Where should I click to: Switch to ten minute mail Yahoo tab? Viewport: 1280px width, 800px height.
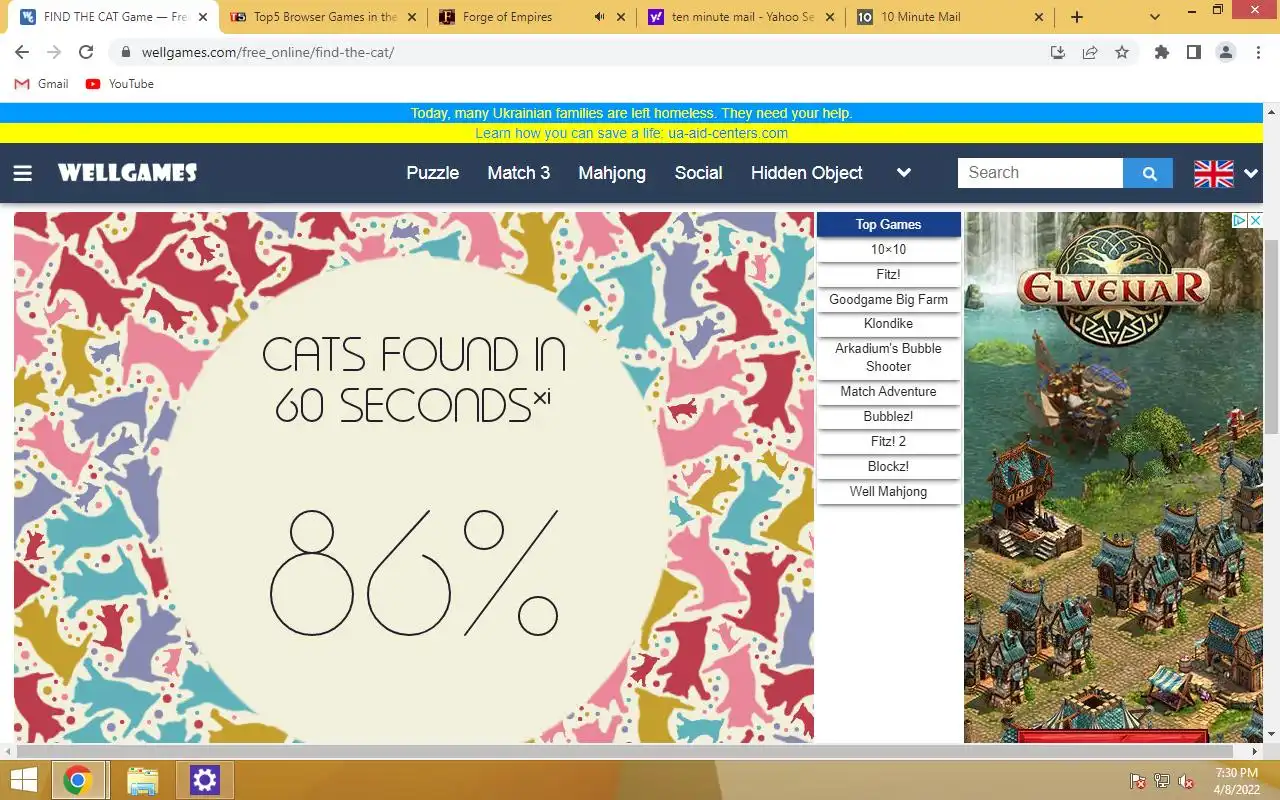(x=742, y=17)
